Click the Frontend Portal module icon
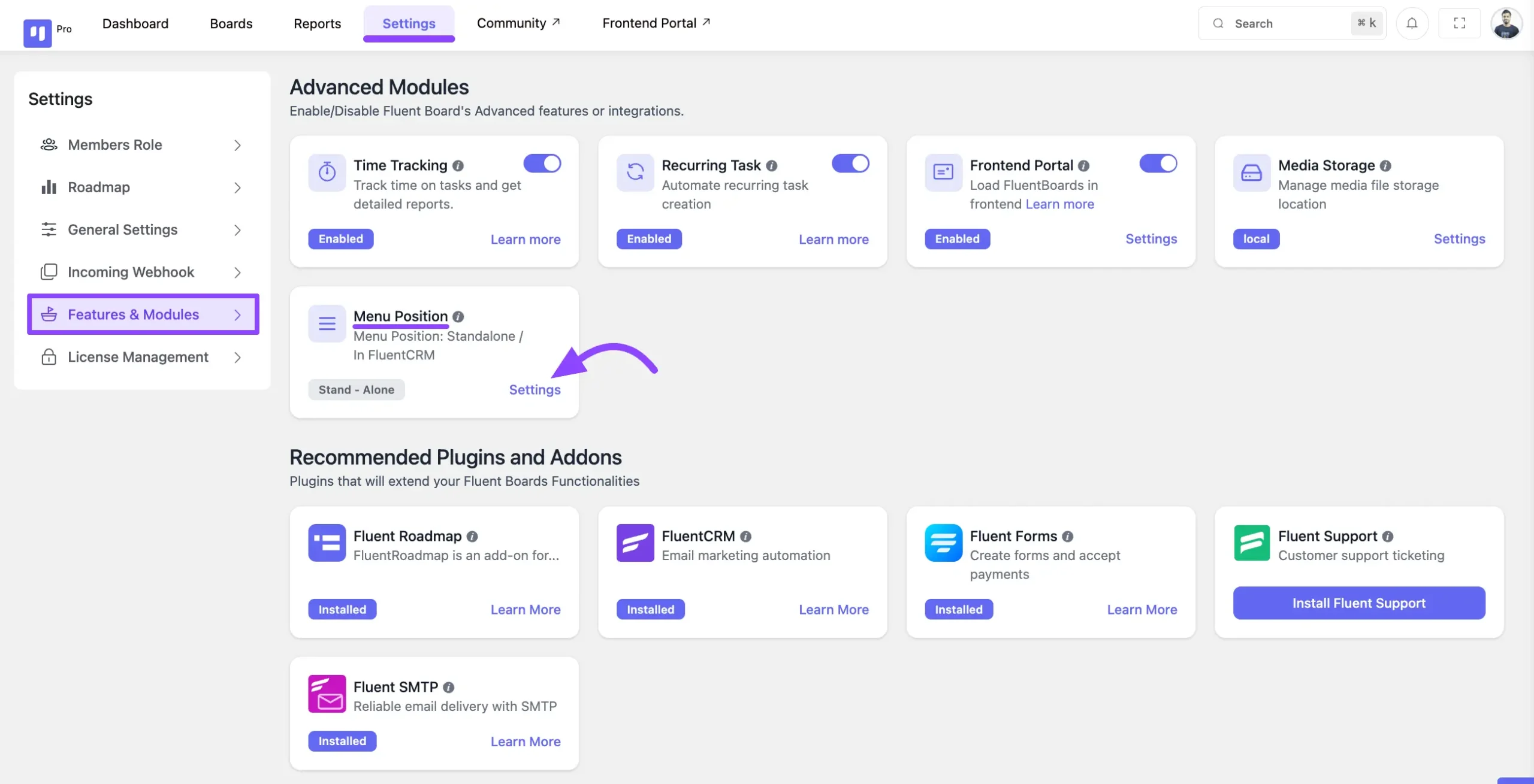 coord(943,172)
